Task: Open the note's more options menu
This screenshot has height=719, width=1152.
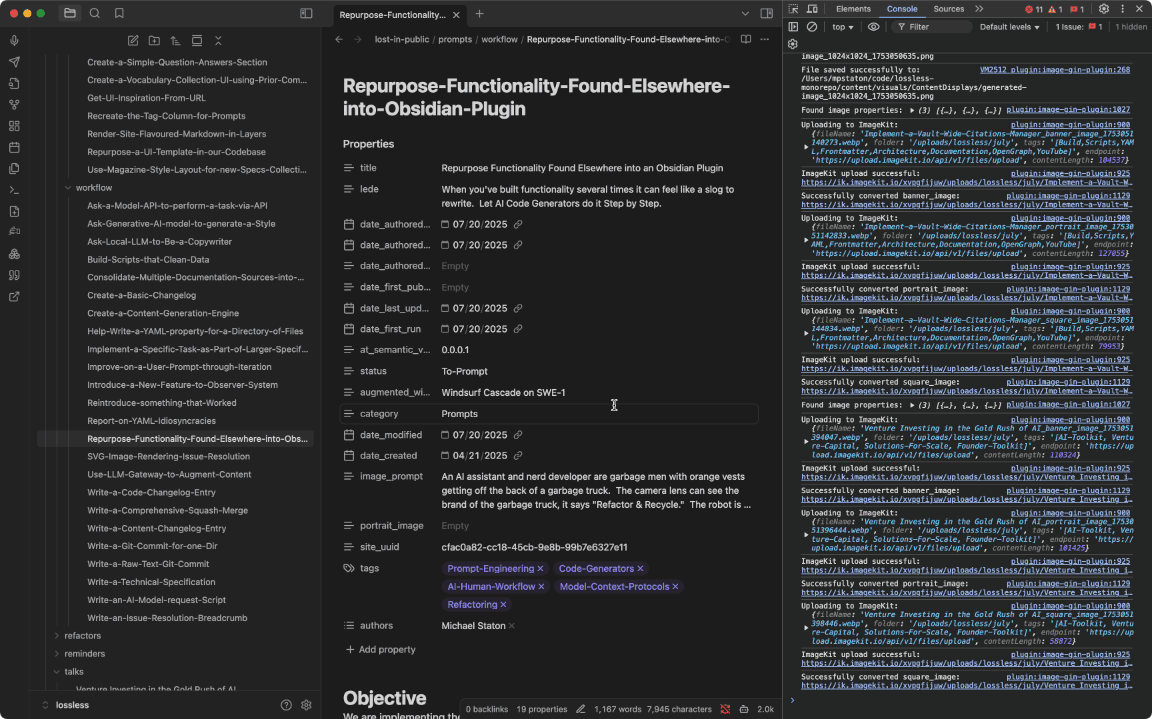Action: (765, 40)
